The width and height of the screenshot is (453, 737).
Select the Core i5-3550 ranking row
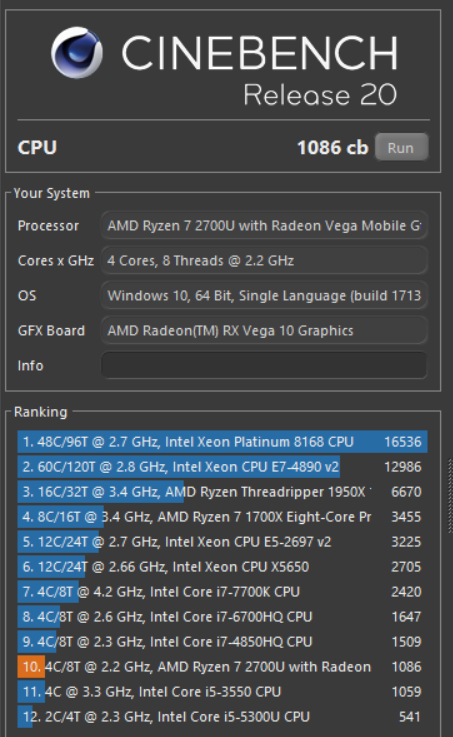pyautogui.click(x=222, y=691)
